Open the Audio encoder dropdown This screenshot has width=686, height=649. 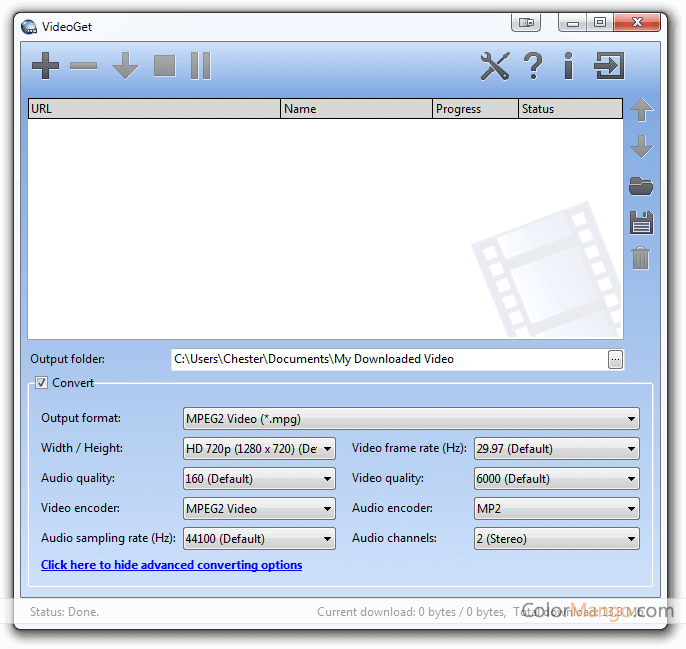coord(556,509)
